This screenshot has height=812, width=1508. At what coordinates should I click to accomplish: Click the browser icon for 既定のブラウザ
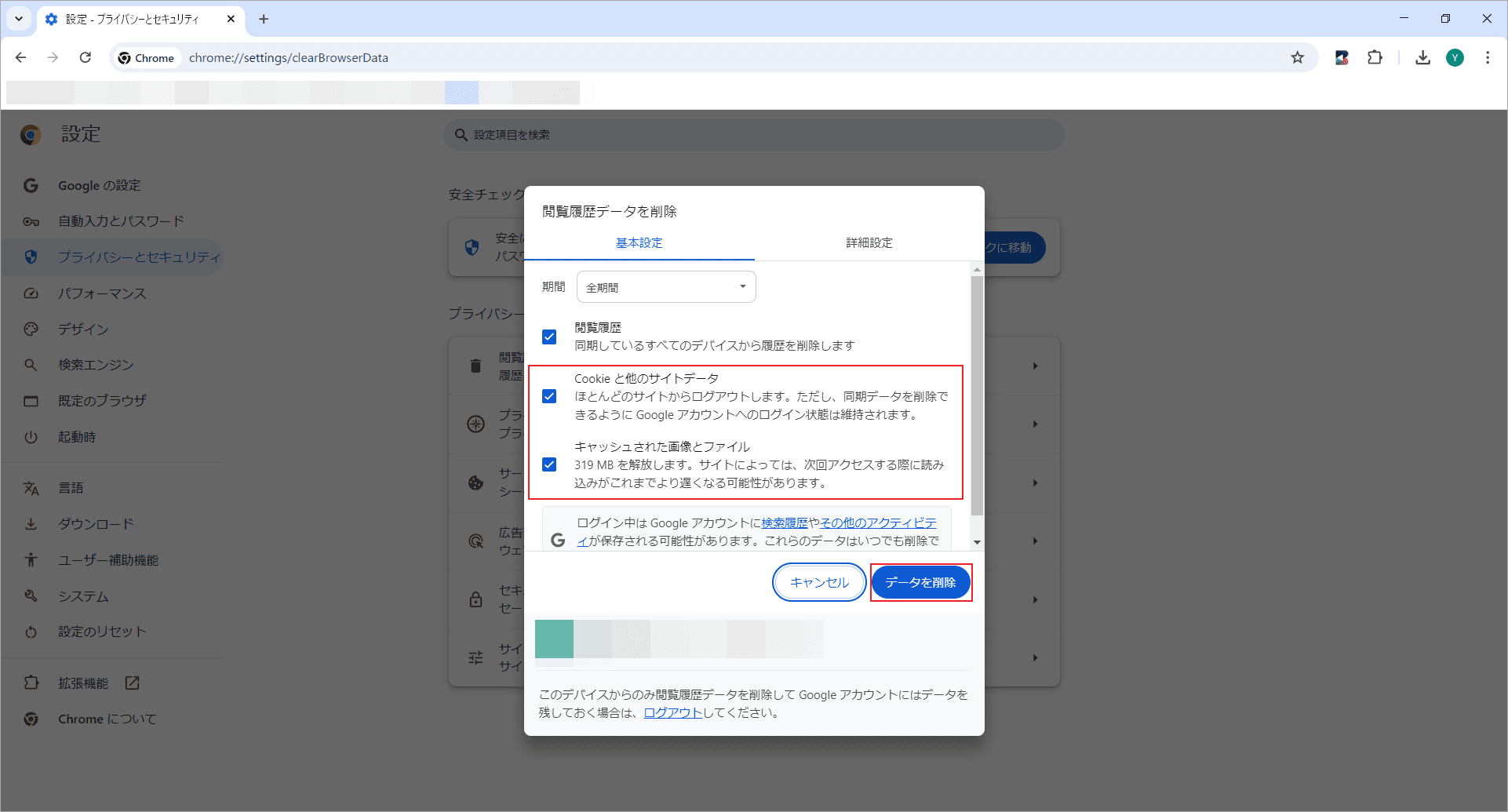[x=31, y=401]
